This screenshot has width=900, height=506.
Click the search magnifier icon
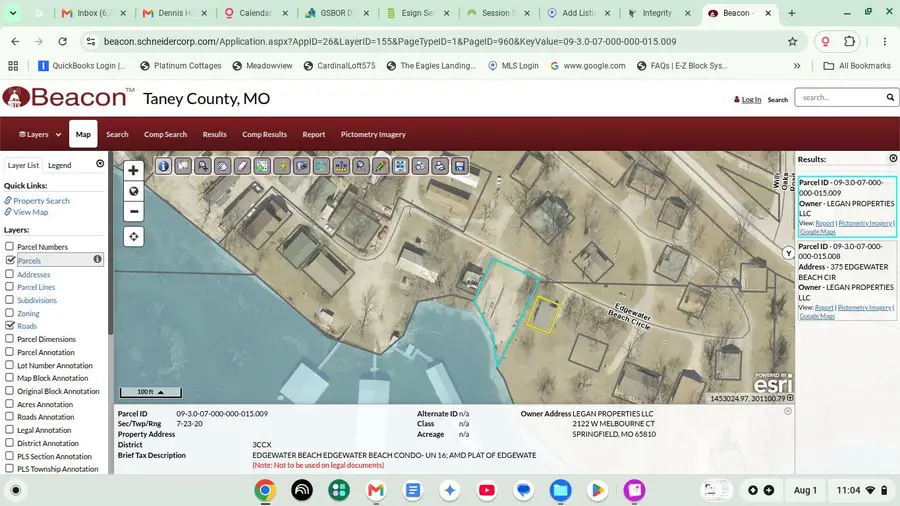(890, 98)
